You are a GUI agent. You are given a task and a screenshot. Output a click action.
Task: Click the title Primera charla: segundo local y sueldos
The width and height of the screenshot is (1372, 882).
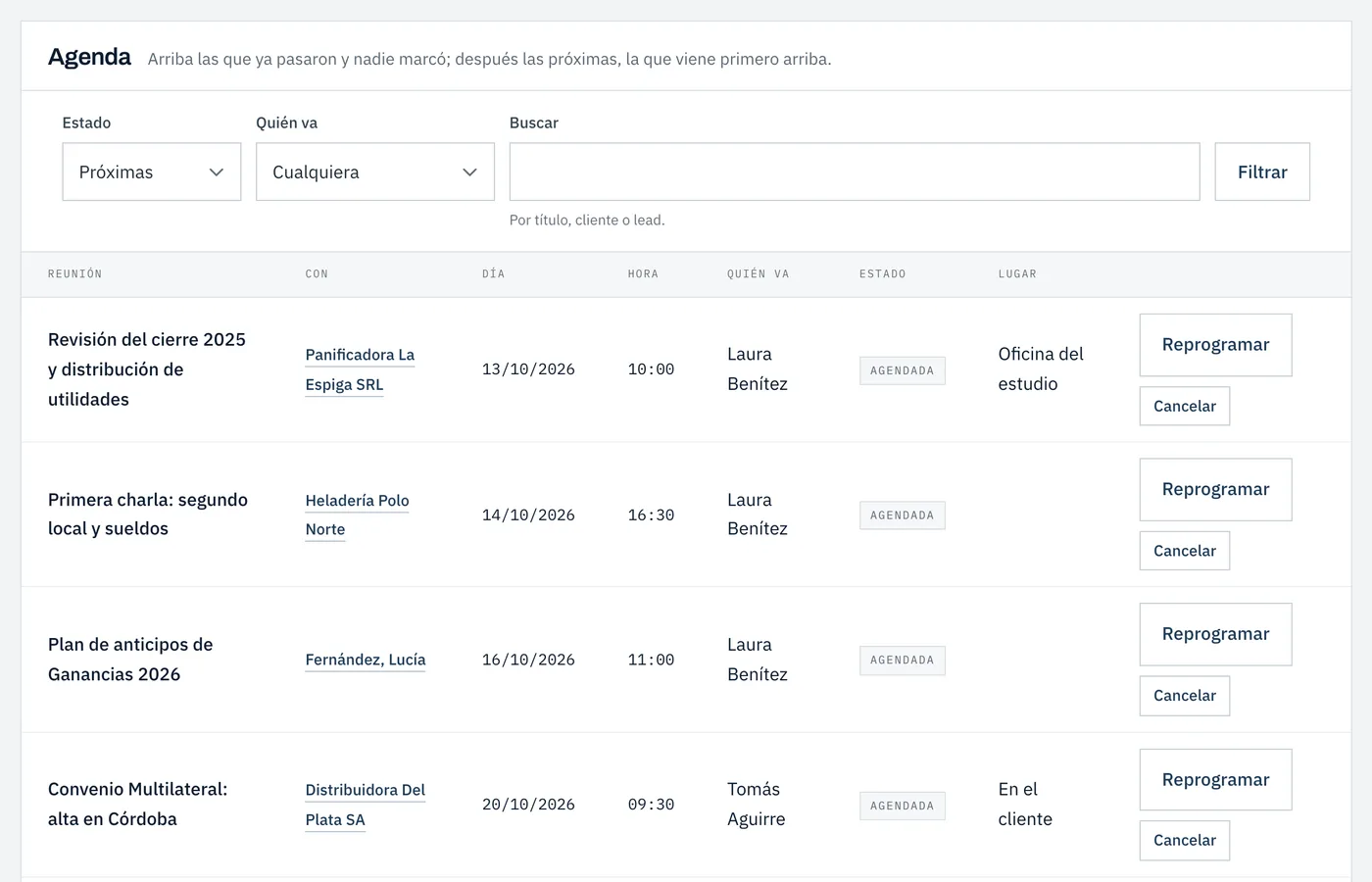coord(148,514)
